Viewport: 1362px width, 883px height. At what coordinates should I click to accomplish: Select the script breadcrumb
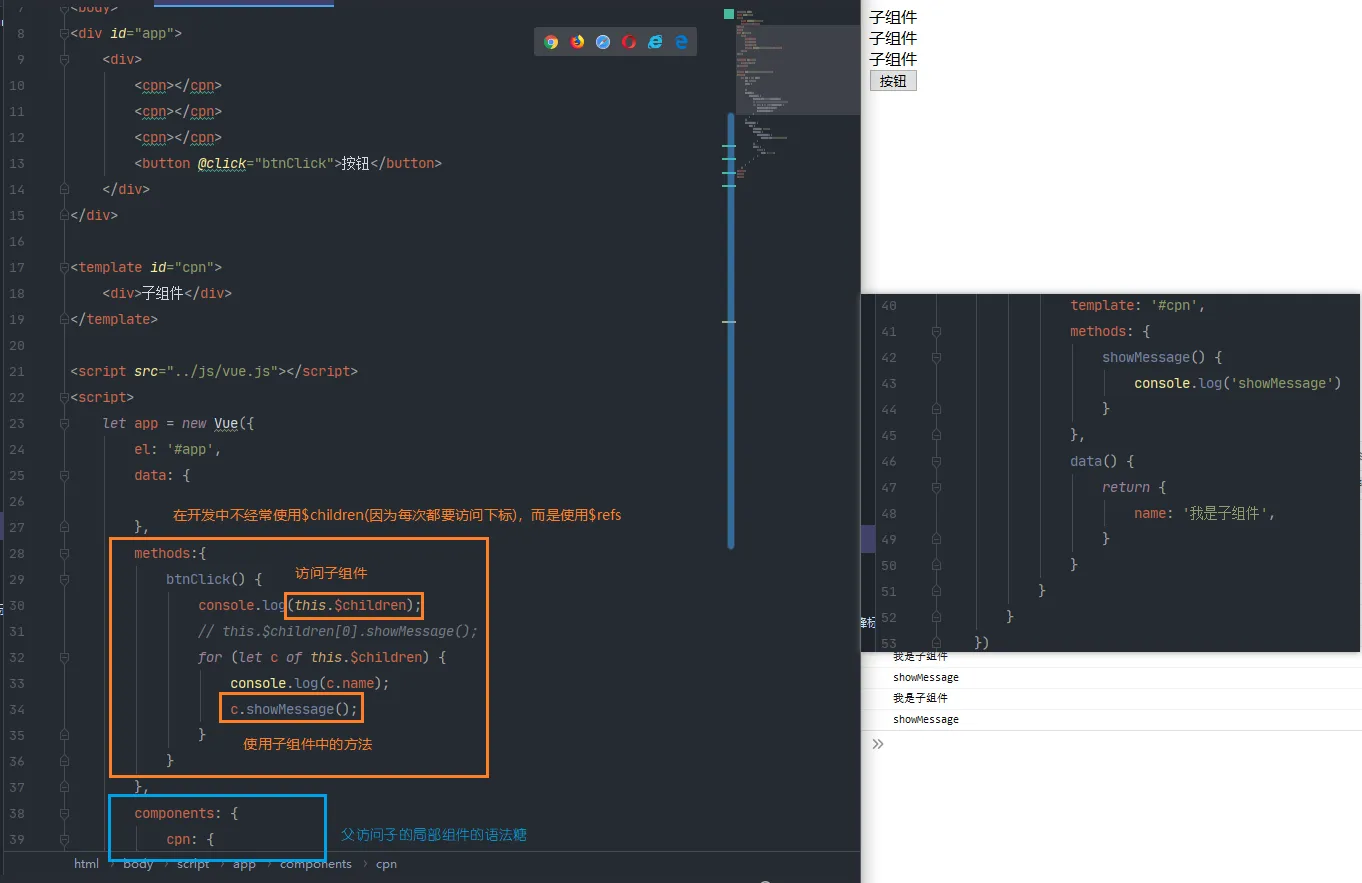point(193,864)
